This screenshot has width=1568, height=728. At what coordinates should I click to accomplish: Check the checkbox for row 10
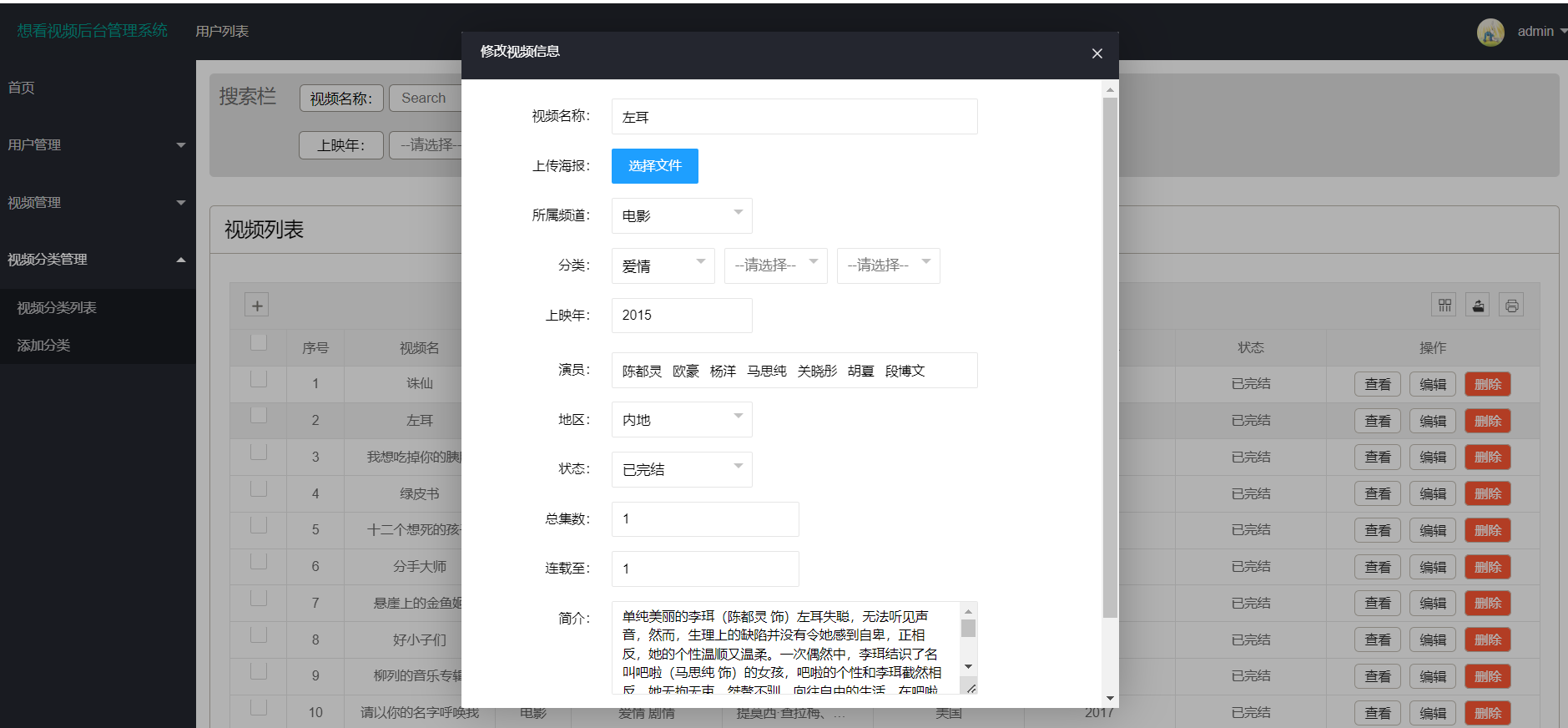coord(259,707)
